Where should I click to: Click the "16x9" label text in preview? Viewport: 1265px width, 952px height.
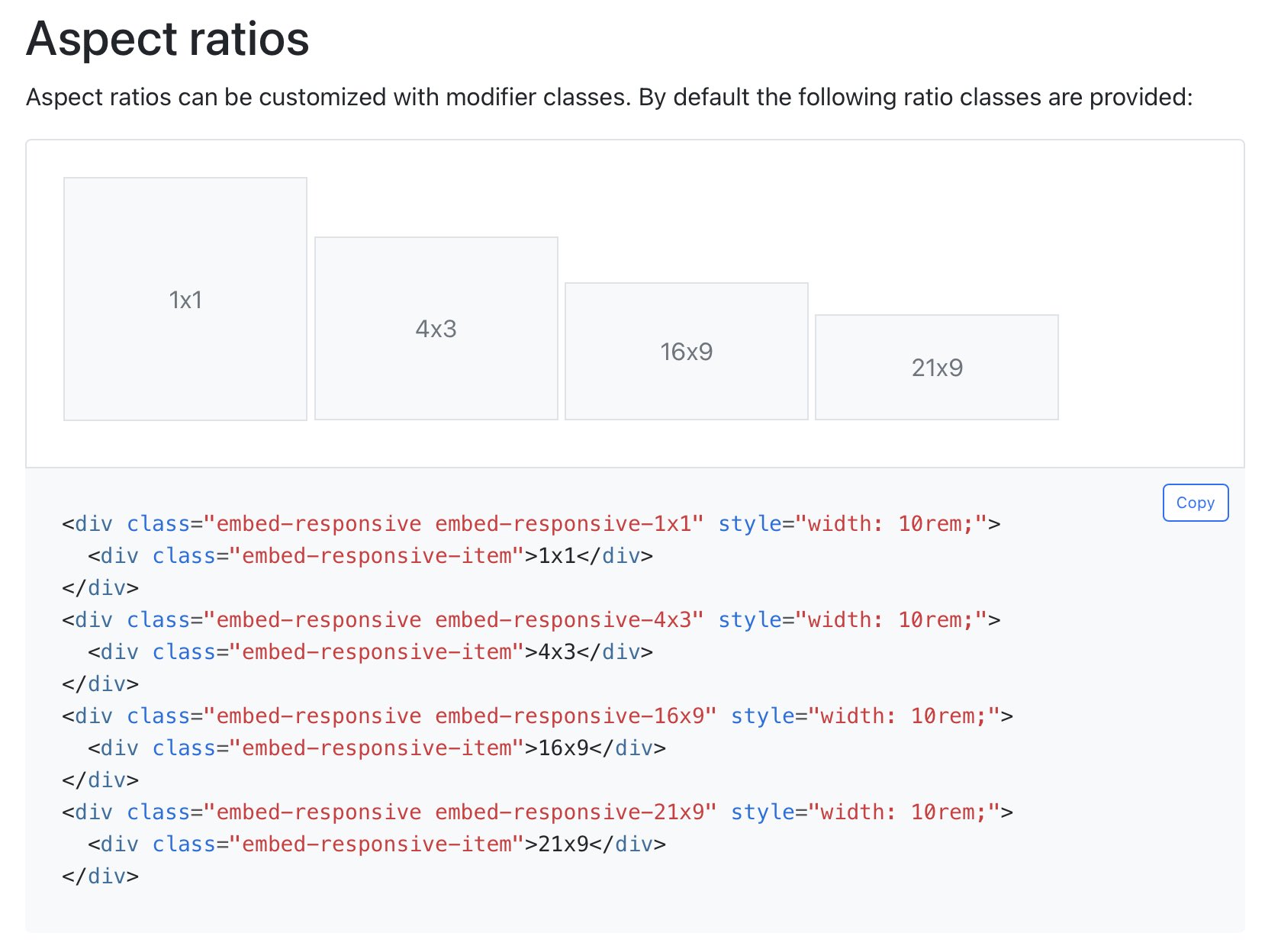[686, 352]
